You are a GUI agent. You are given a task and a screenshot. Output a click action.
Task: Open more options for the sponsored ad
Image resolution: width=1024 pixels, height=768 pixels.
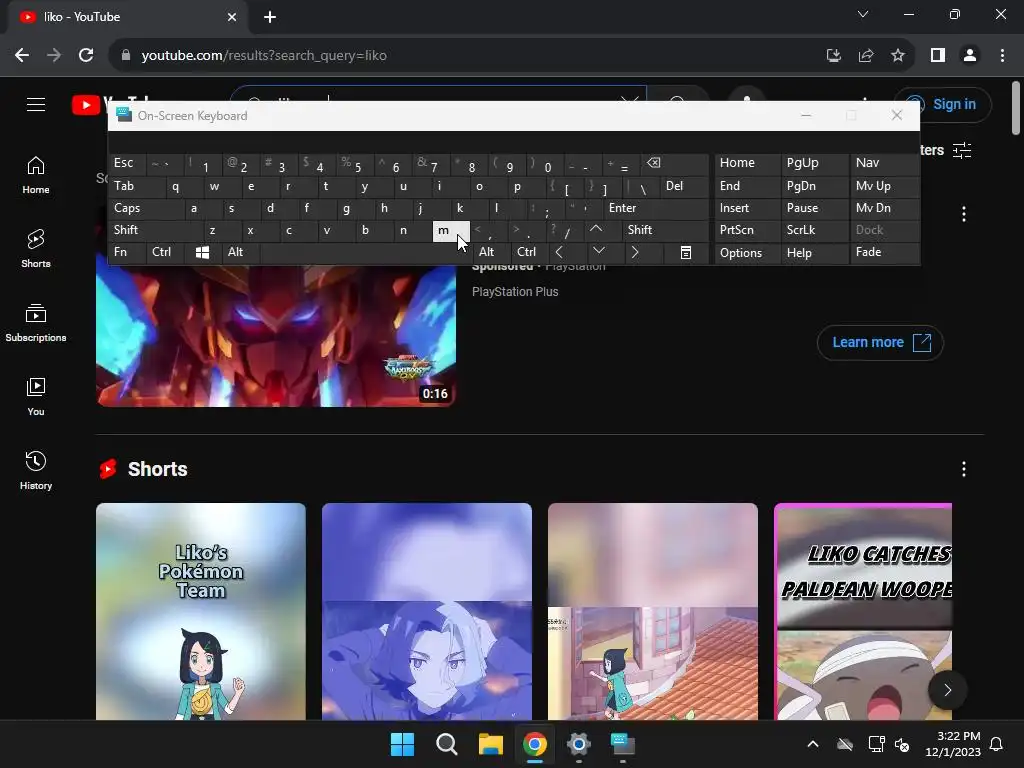(964, 214)
